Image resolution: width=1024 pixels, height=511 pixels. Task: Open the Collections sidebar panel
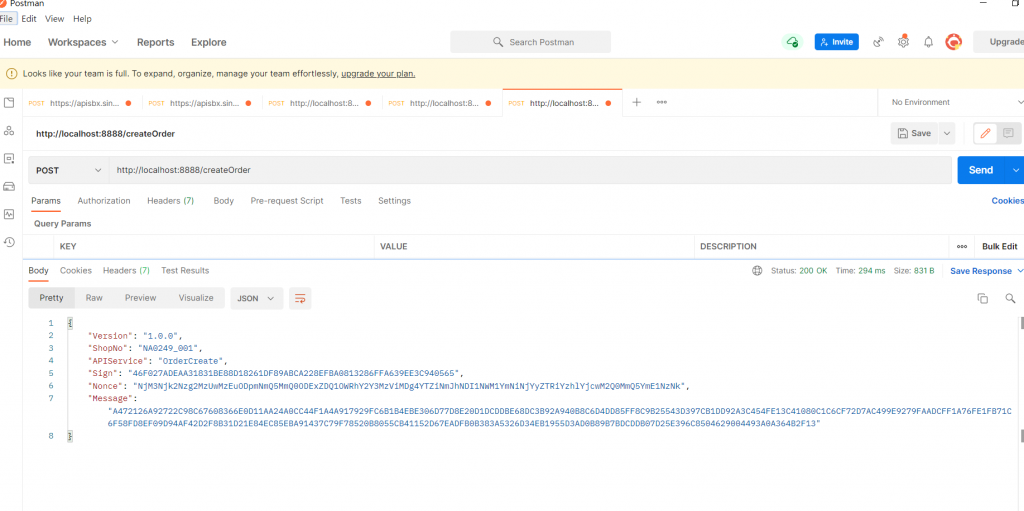tap(9, 103)
